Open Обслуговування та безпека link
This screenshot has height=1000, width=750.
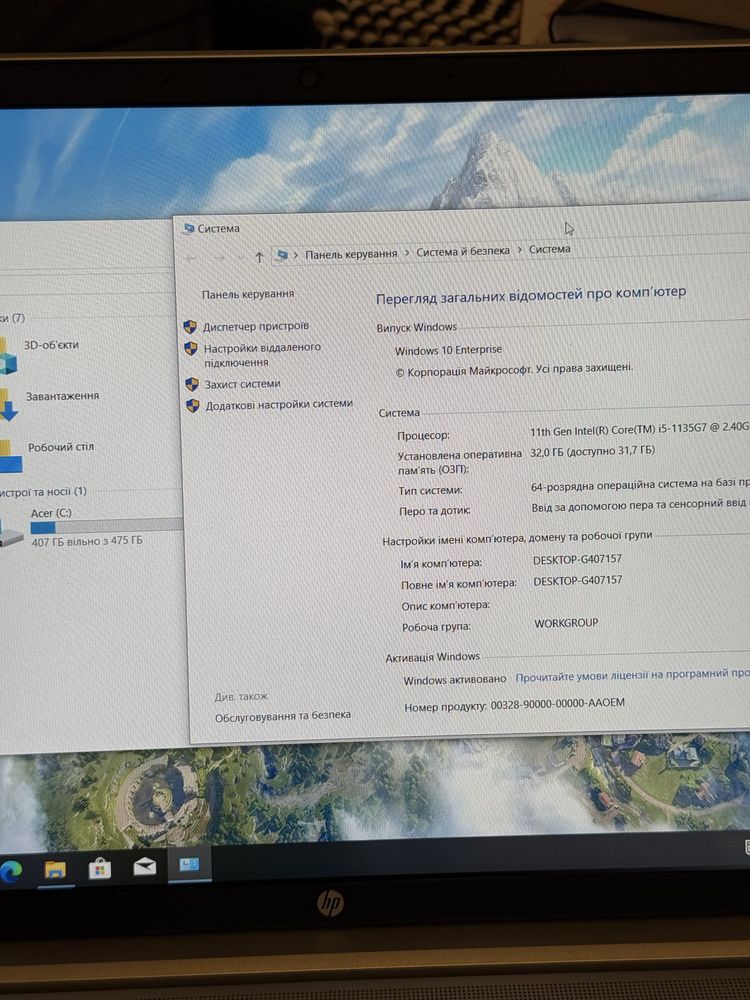tap(283, 716)
